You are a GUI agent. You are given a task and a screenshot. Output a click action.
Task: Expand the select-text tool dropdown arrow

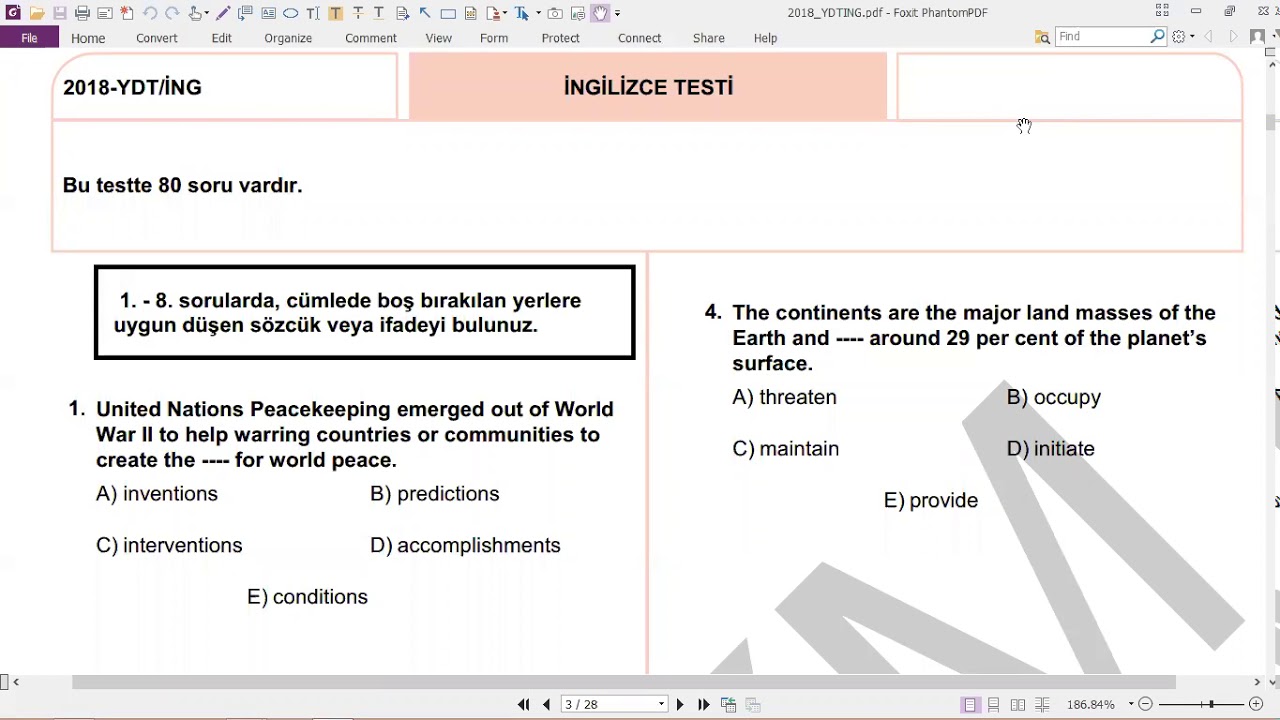click(538, 13)
